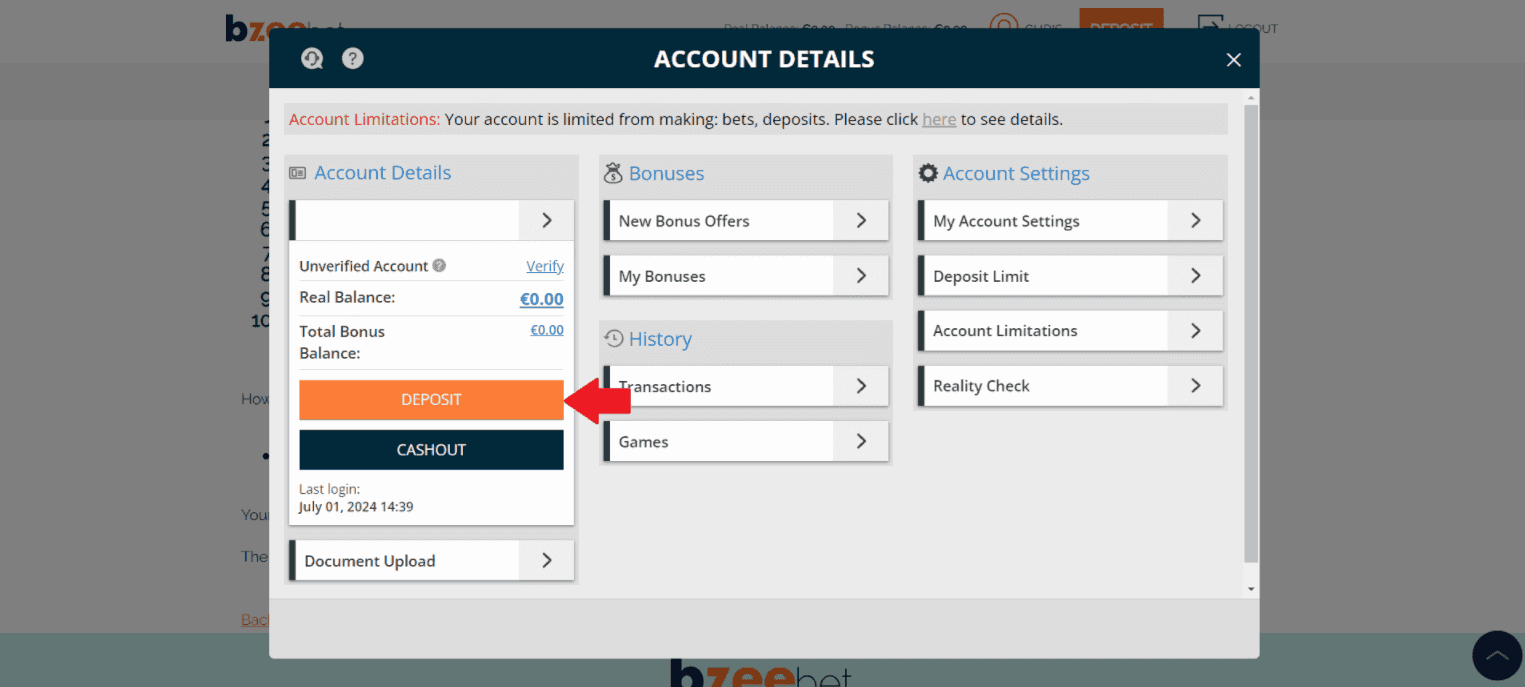
Task: Open the Games history item
Action: point(745,442)
